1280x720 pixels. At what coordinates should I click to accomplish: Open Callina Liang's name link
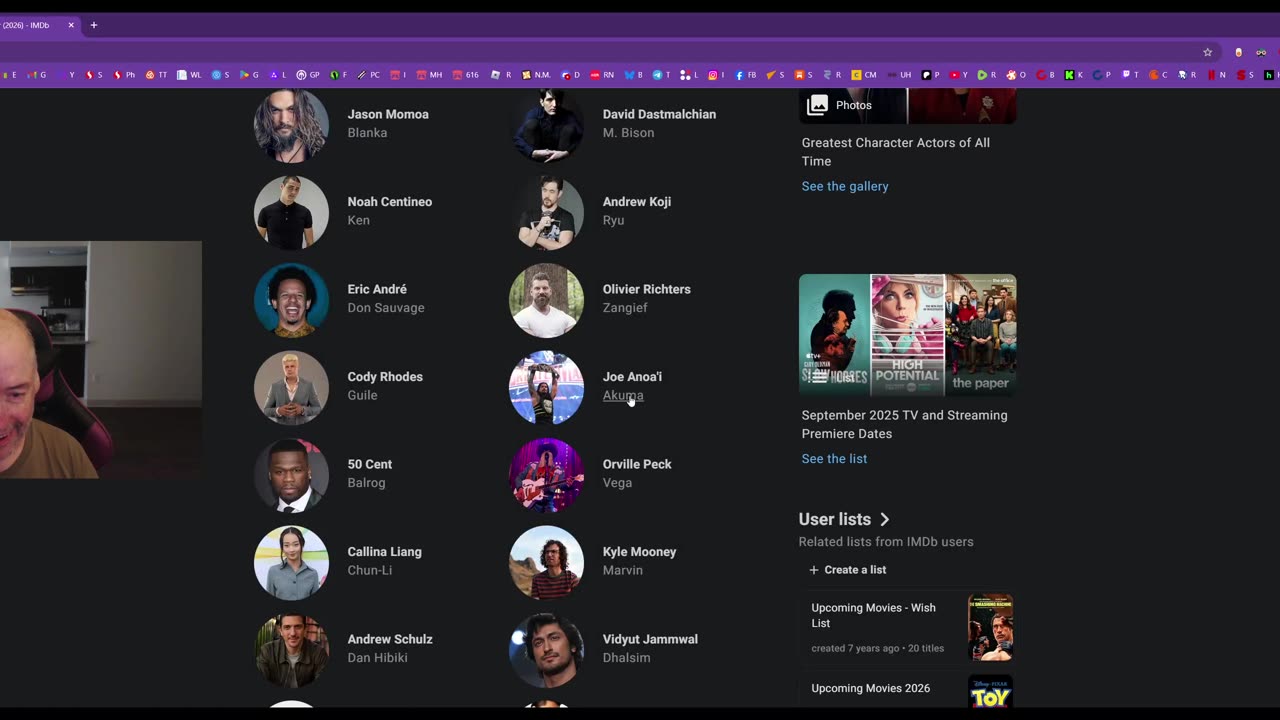(x=384, y=552)
